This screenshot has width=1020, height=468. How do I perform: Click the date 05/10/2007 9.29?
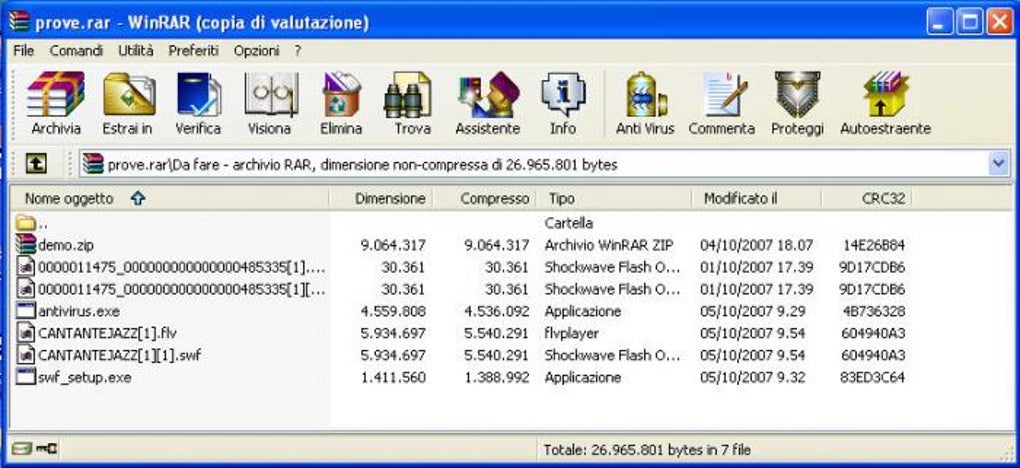click(x=753, y=311)
